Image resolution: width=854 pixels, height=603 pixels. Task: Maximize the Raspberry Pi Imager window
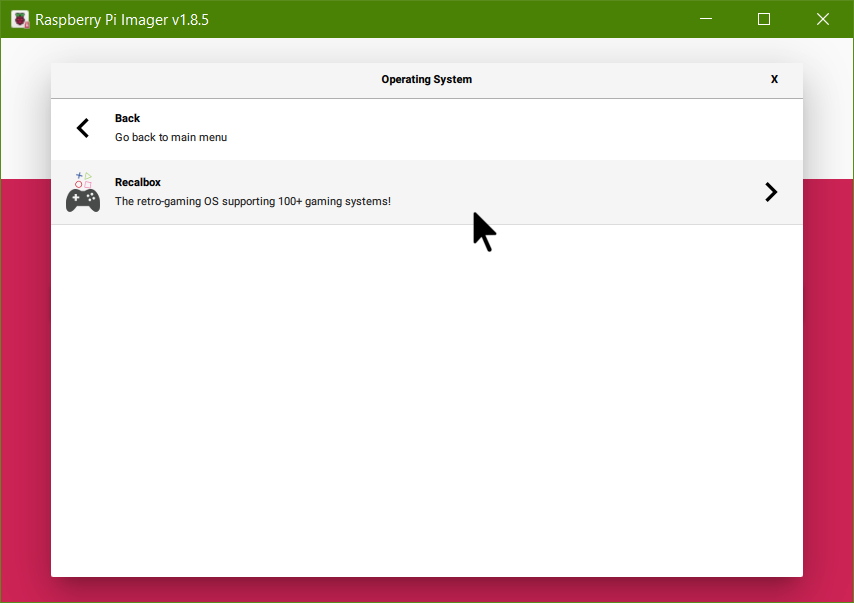764,19
